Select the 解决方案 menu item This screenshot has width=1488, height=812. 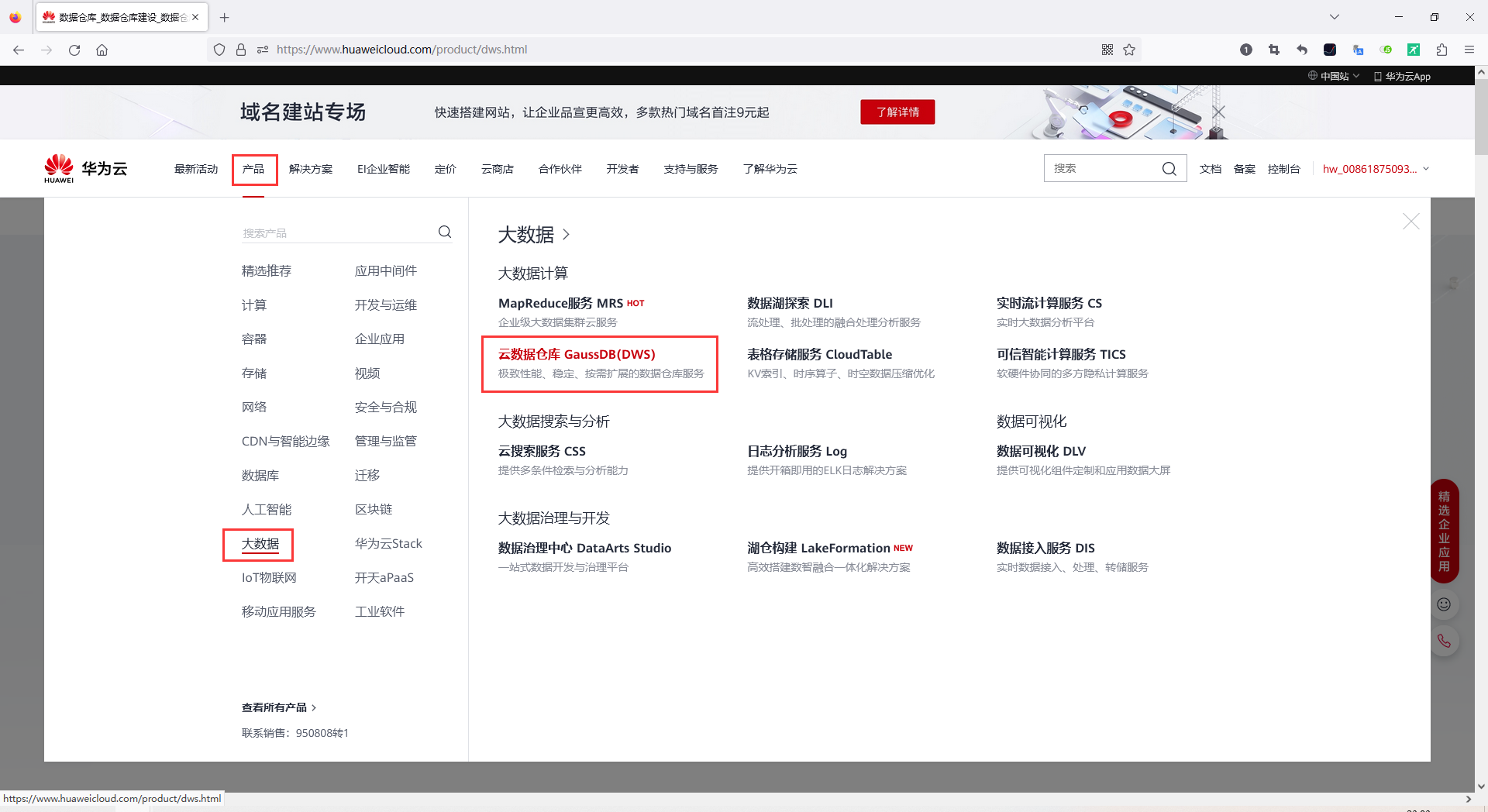(310, 168)
